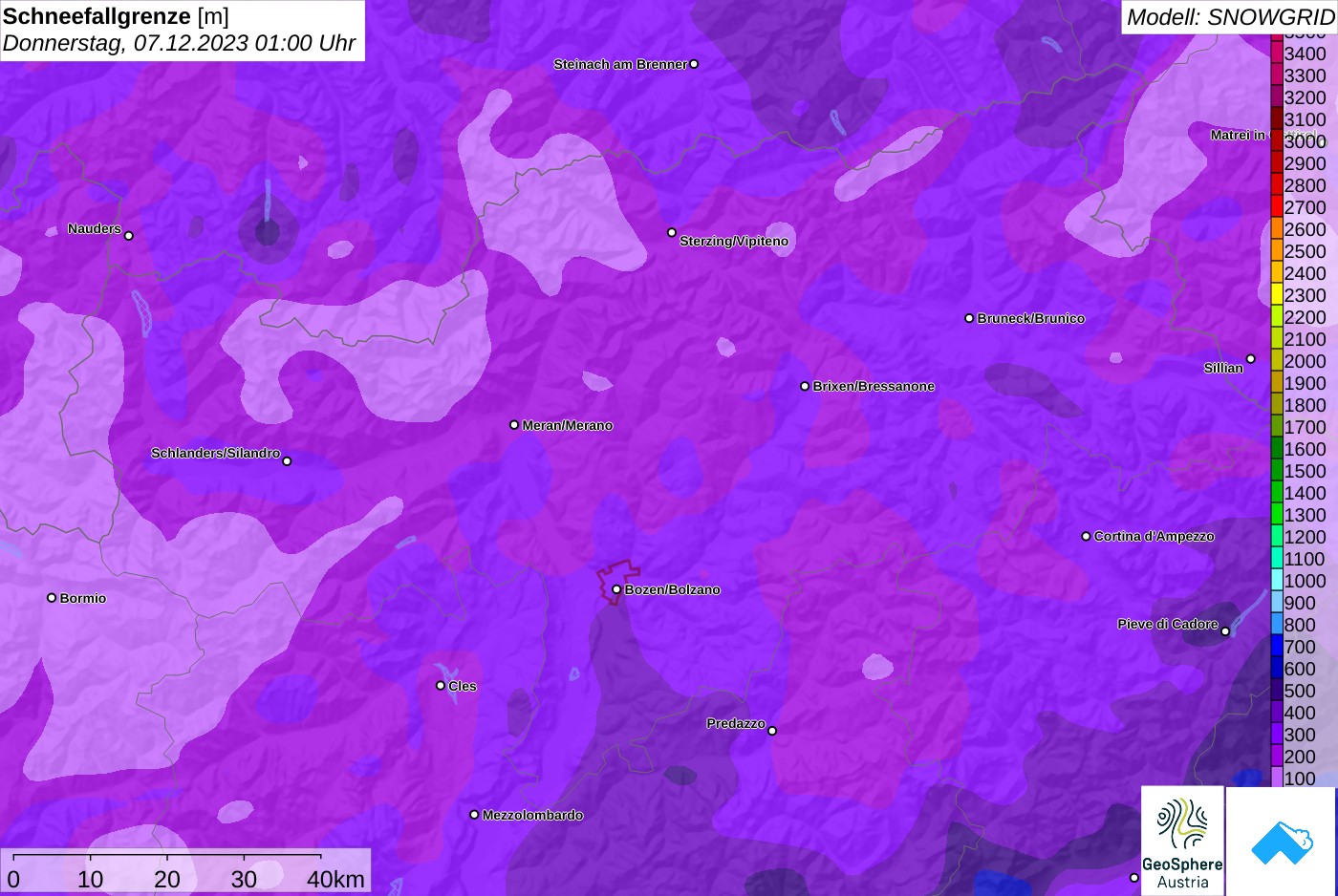Click the 1000 cyan legend swatch

[1277, 580]
